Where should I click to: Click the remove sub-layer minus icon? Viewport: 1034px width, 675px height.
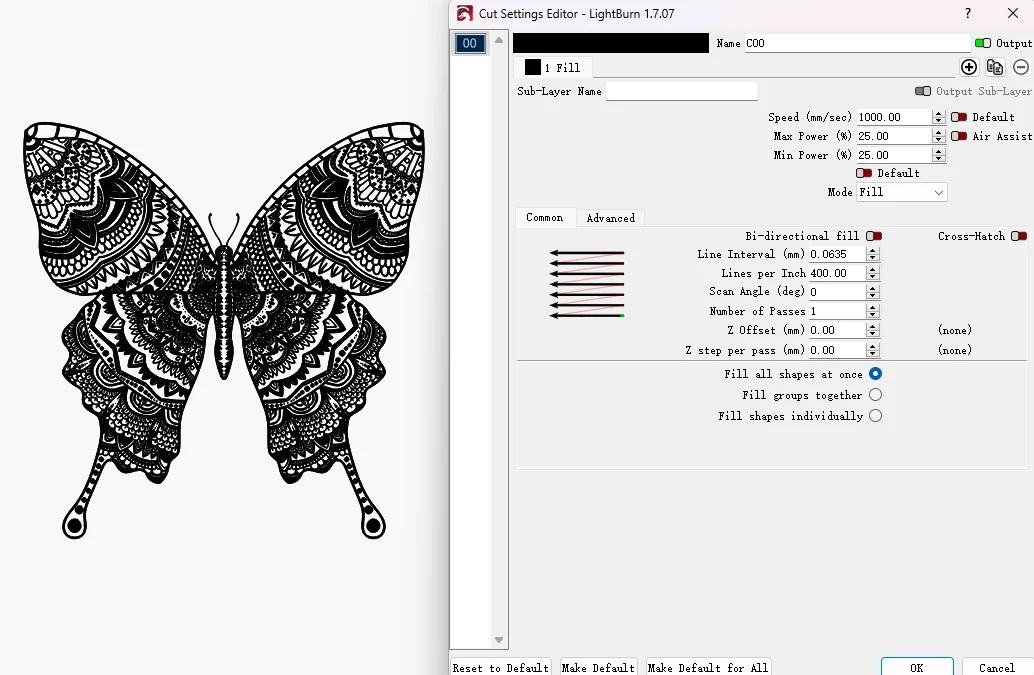tap(1020, 67)
